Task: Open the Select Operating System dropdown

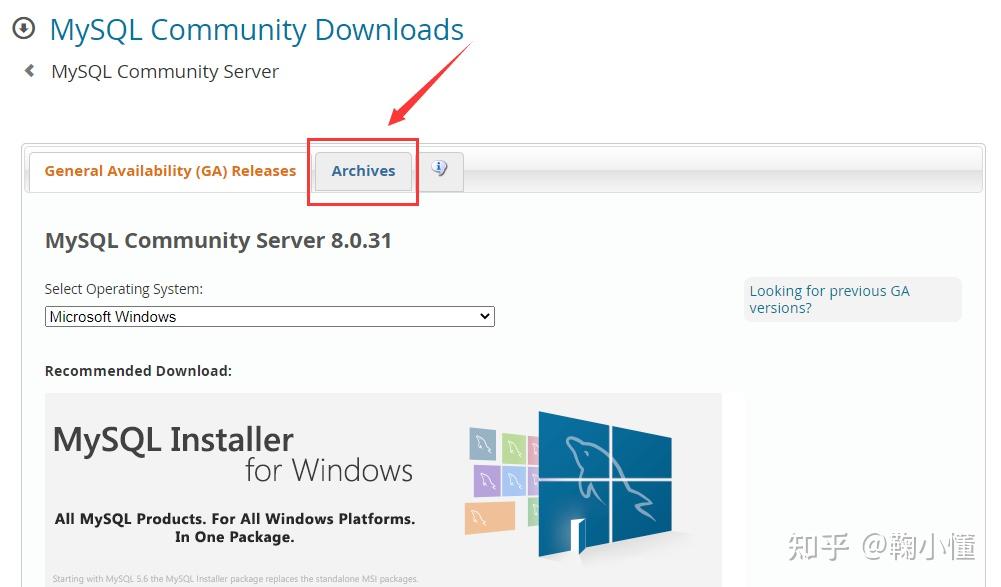Action: 269,317
